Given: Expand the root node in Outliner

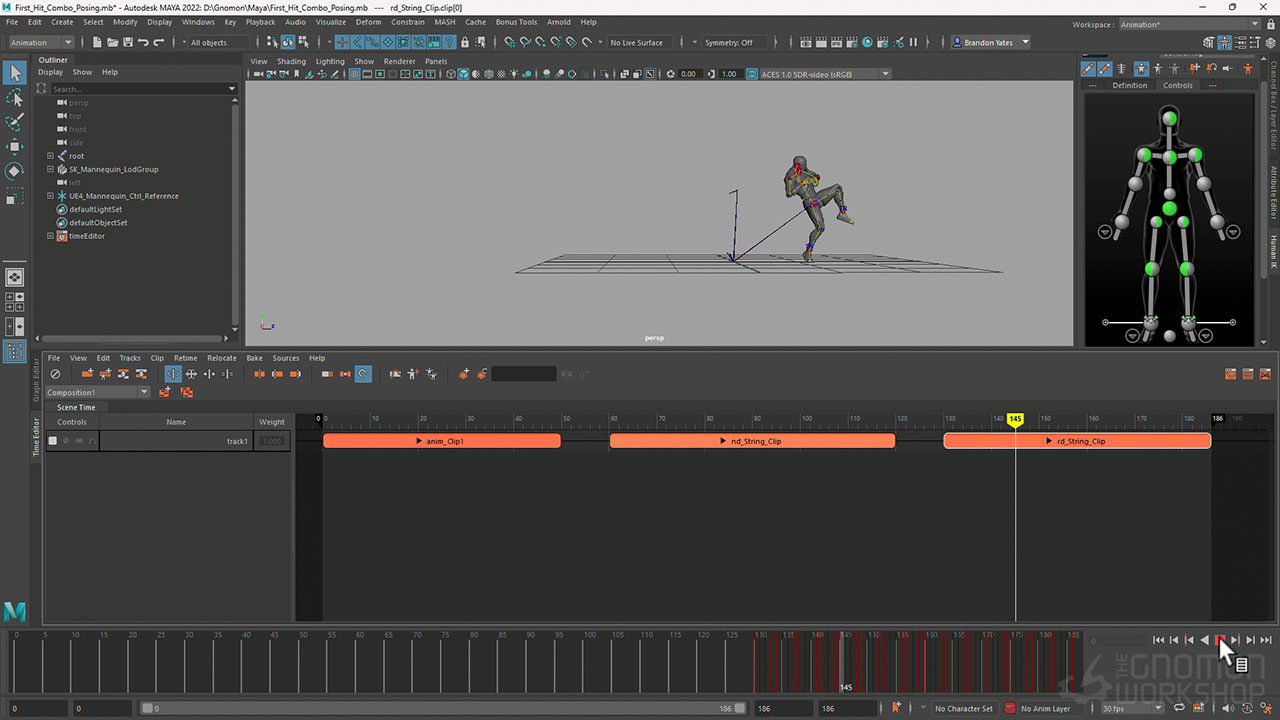Looking at the screenshot, I should [x=50, y=156].
